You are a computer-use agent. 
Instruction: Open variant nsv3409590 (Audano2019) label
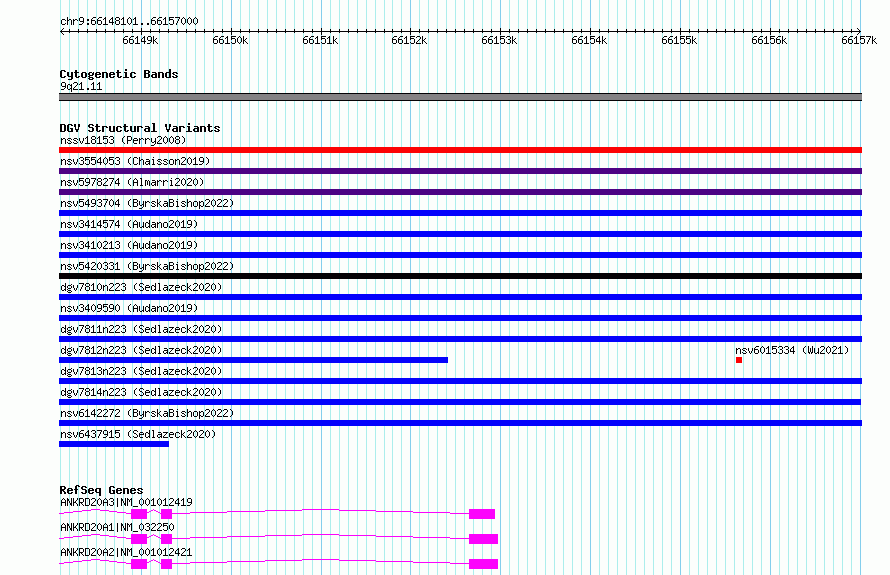[129, 308]
